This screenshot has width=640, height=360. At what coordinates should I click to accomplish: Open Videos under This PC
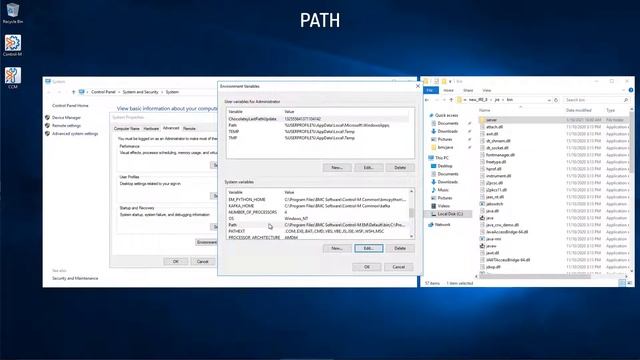443,206
